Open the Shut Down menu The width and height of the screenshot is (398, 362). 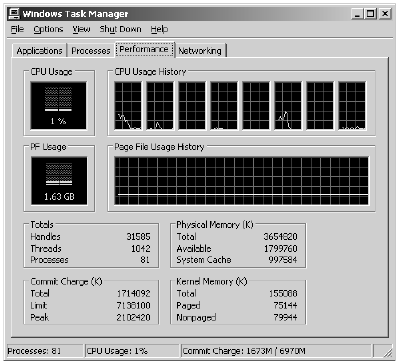120,29
